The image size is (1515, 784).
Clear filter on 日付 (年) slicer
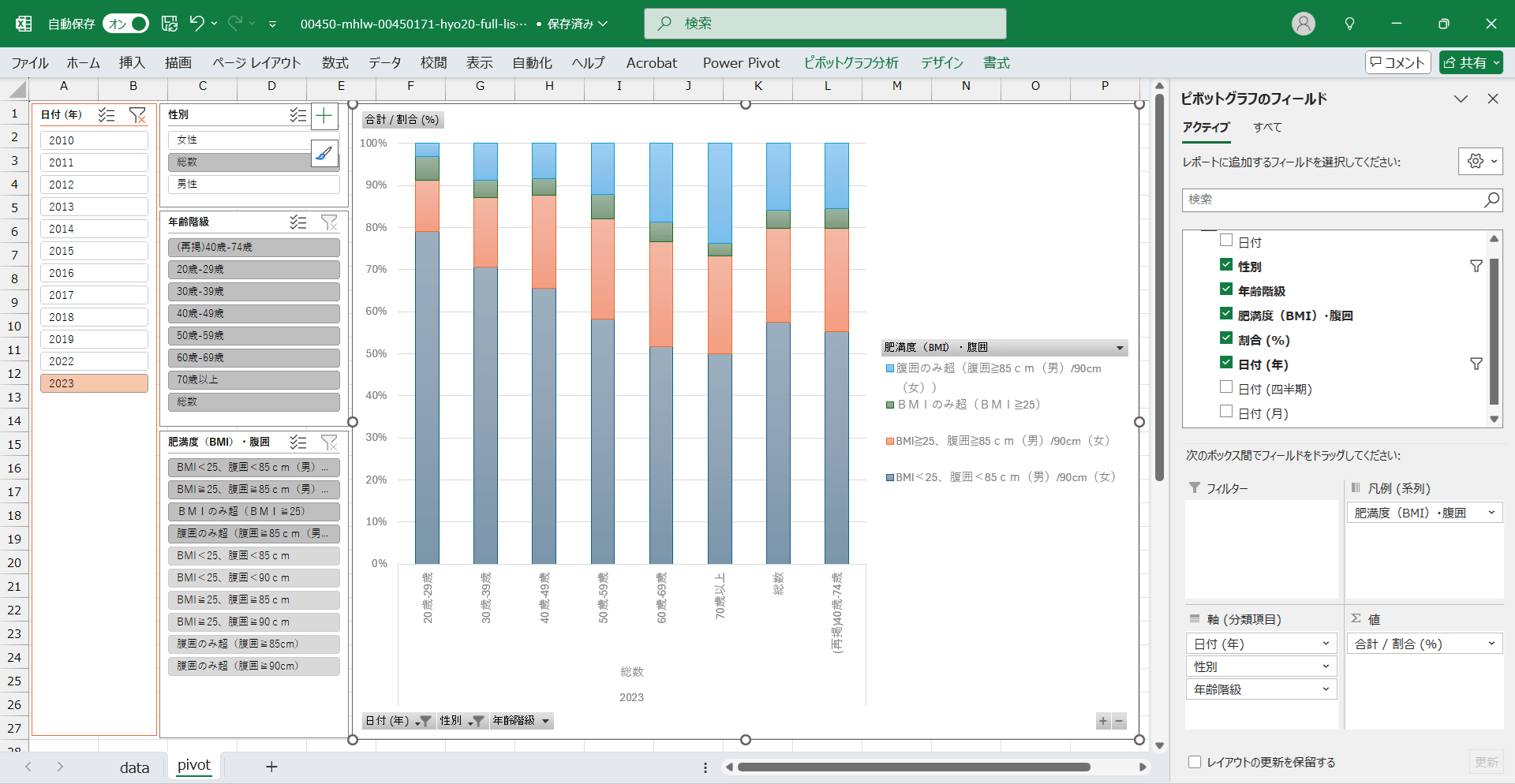137,115
